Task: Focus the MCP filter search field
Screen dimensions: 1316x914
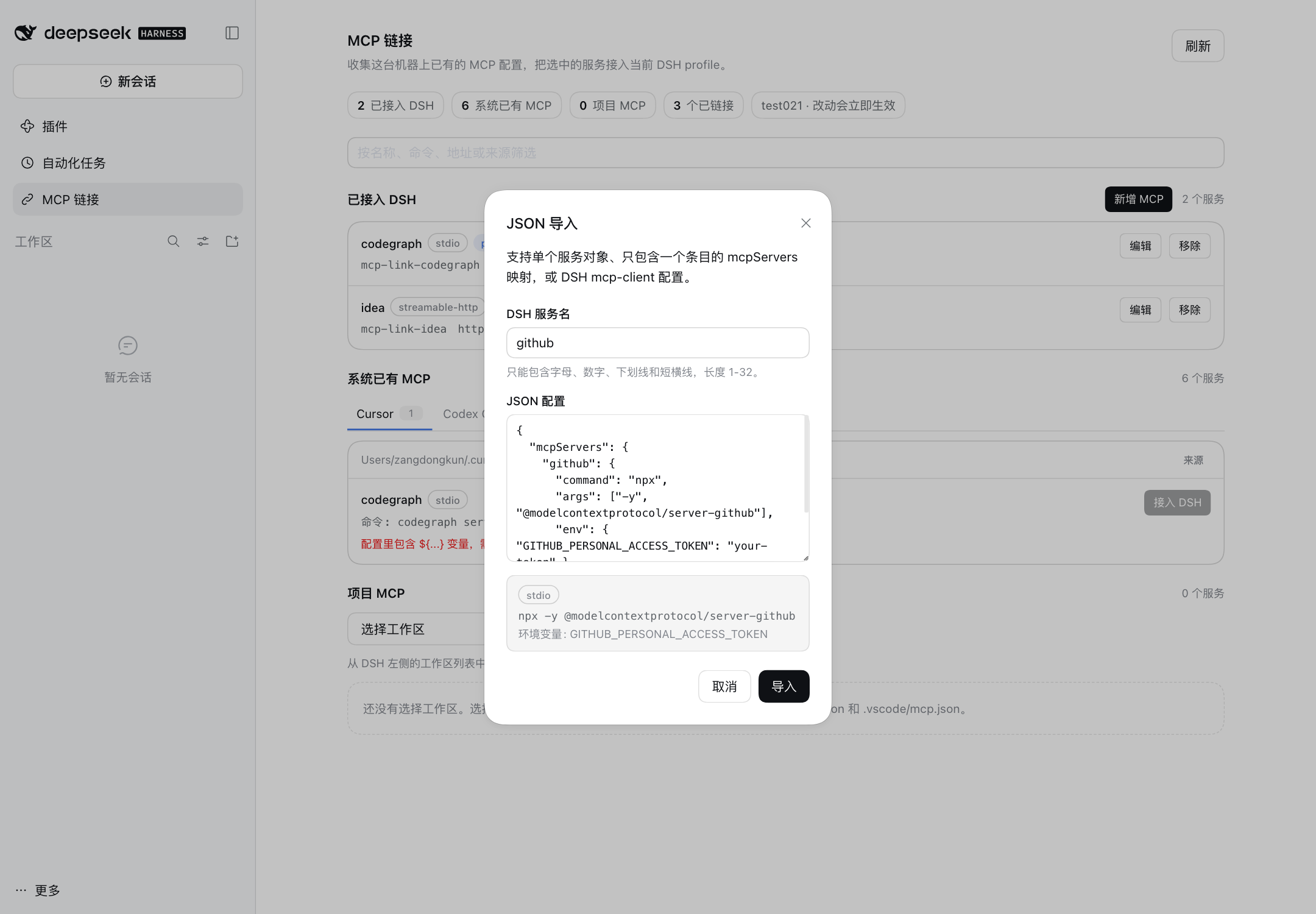Action: pyautogui.click(x=786, y=152)
